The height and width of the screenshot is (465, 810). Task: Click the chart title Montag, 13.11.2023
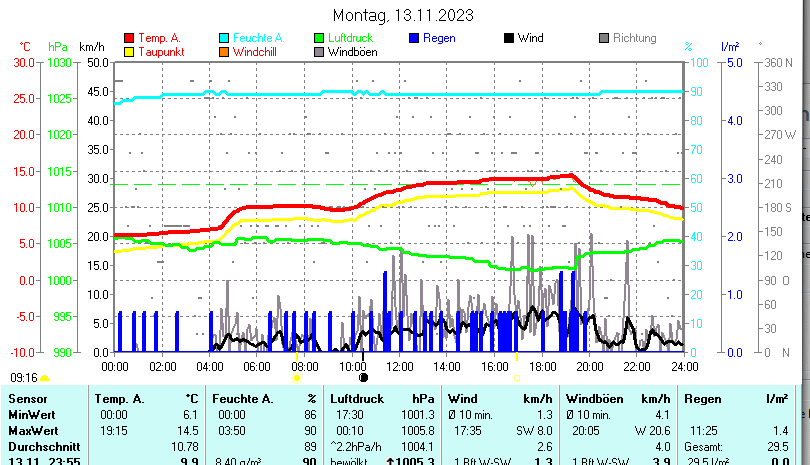click(403, 15)
